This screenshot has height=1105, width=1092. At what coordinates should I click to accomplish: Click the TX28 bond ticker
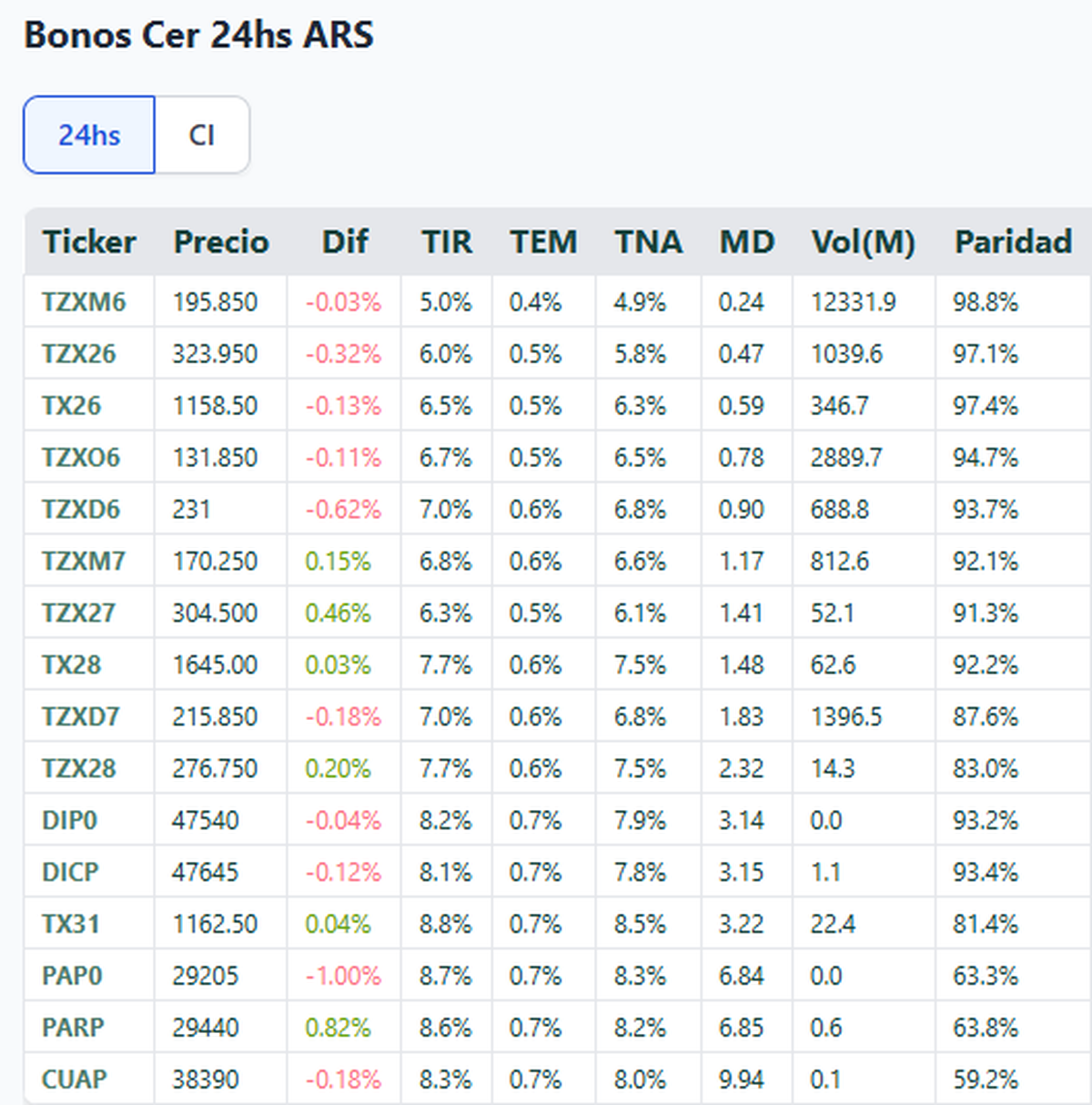(72, 665)
